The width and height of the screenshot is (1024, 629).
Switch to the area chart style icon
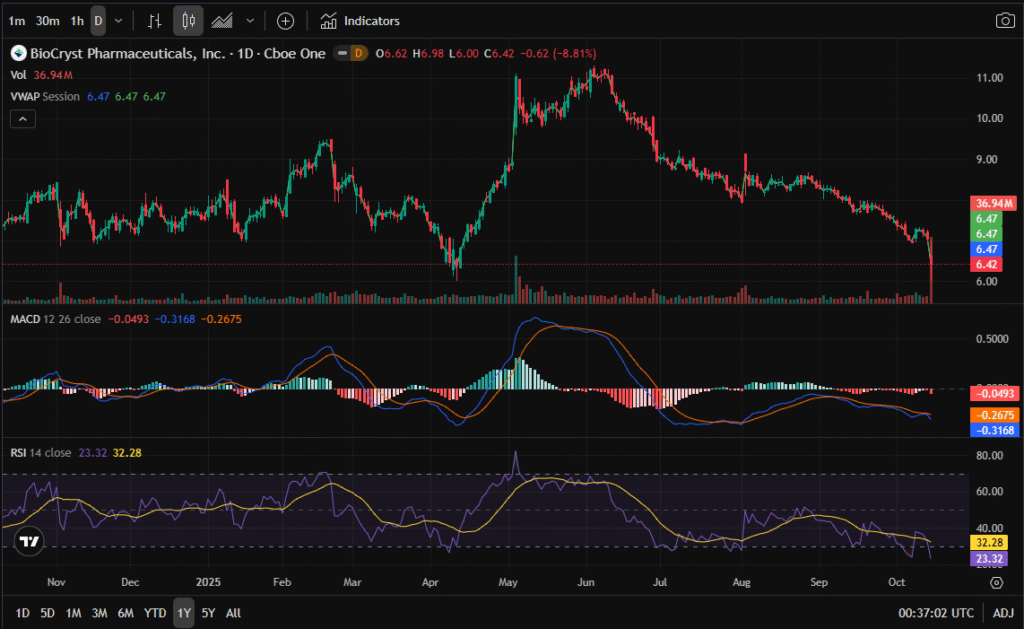222,20
